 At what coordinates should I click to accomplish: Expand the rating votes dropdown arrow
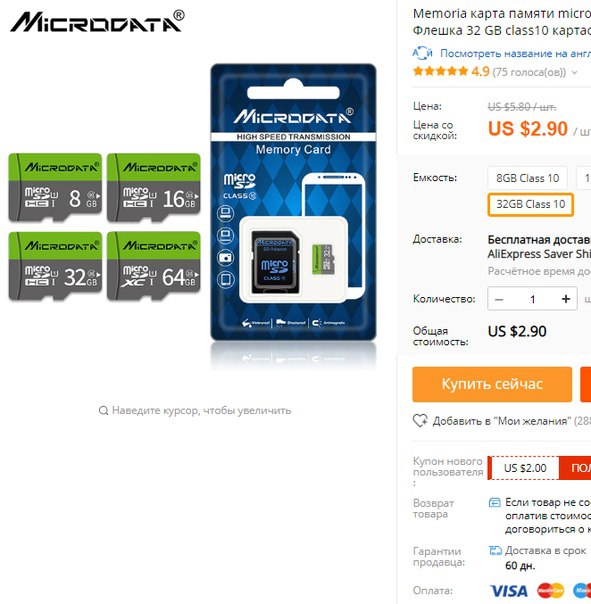click(574, 72)
